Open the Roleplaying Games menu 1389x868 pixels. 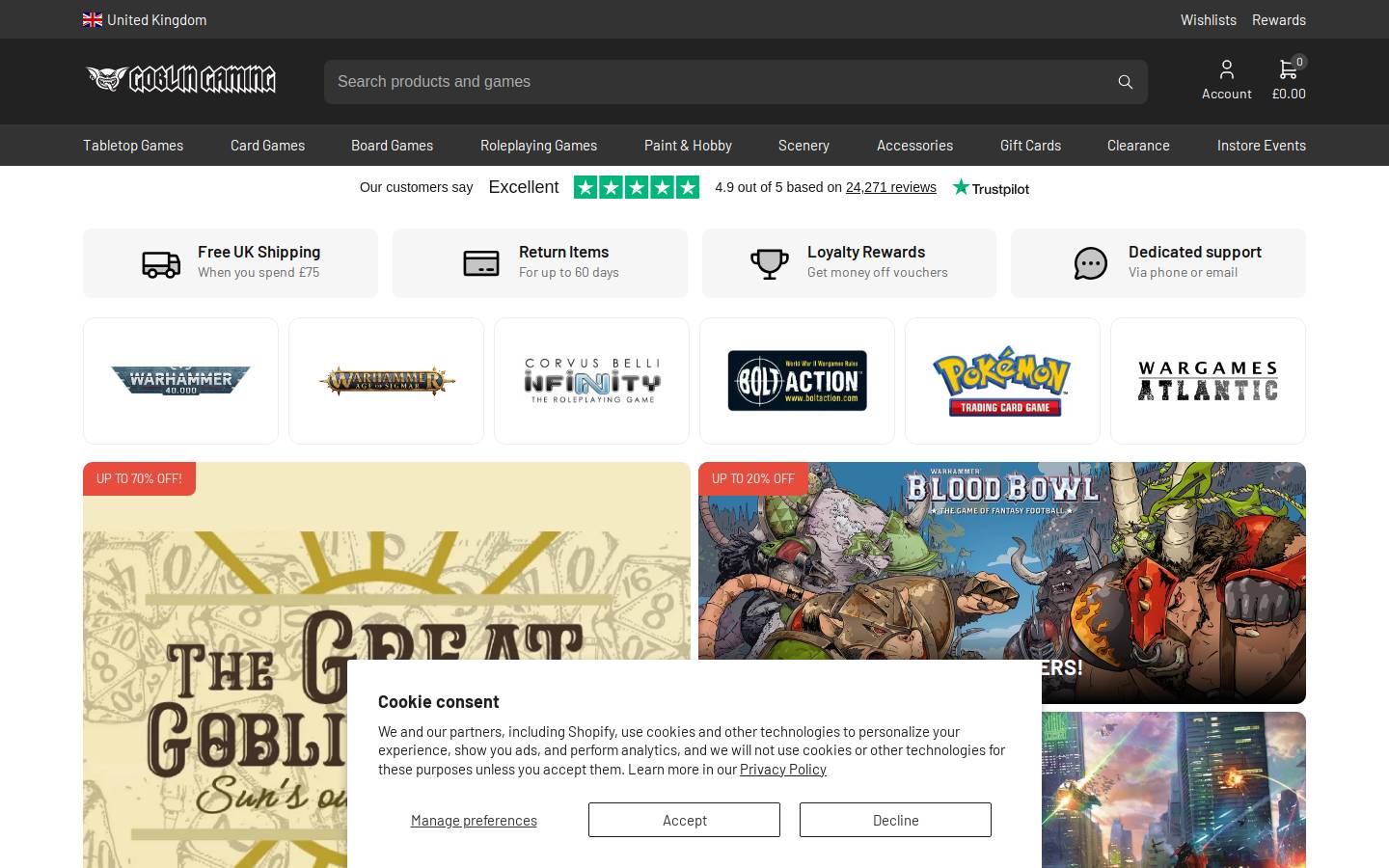(538, 146)
